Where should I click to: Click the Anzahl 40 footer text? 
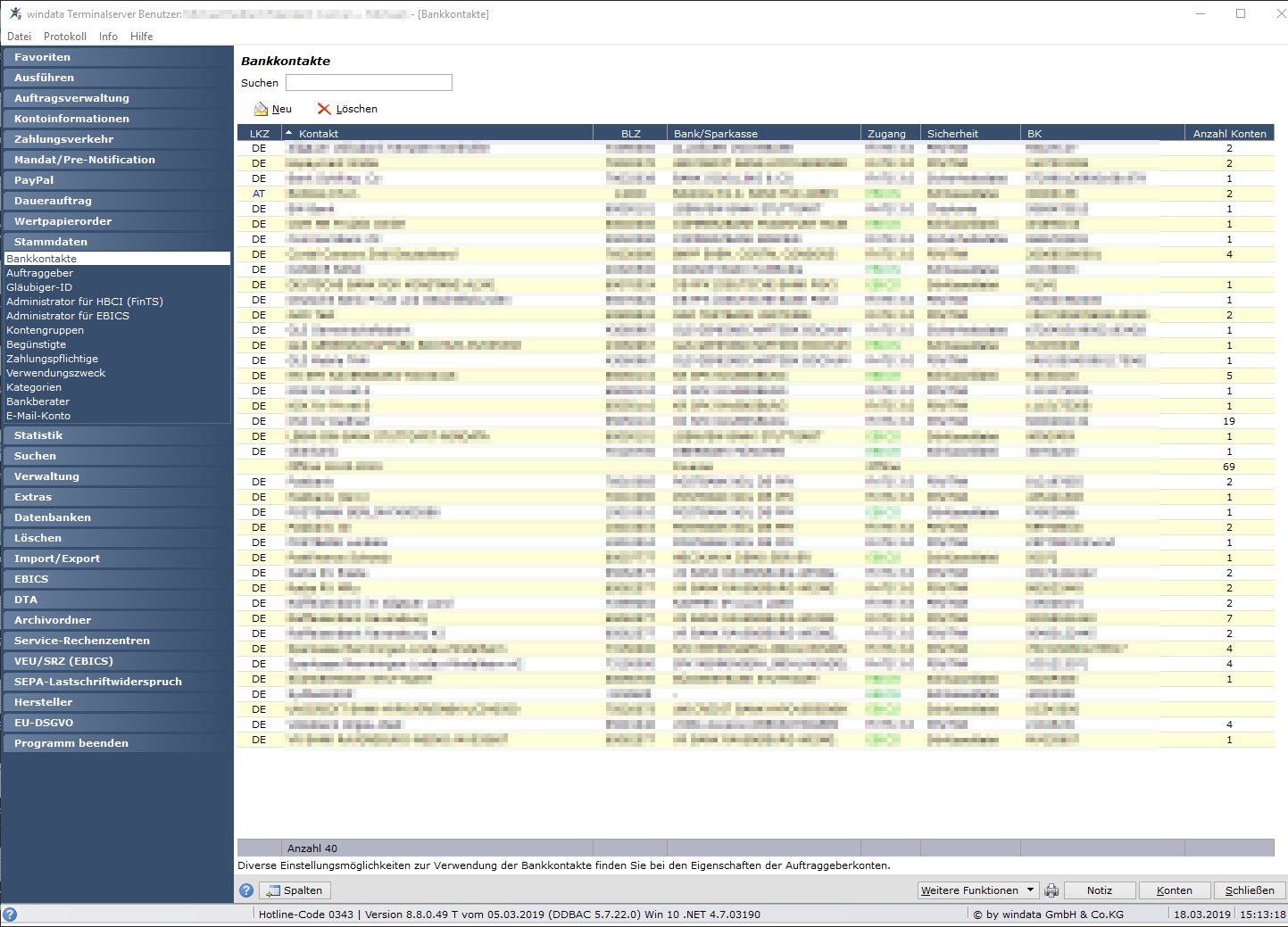click(x=312, y=848)
